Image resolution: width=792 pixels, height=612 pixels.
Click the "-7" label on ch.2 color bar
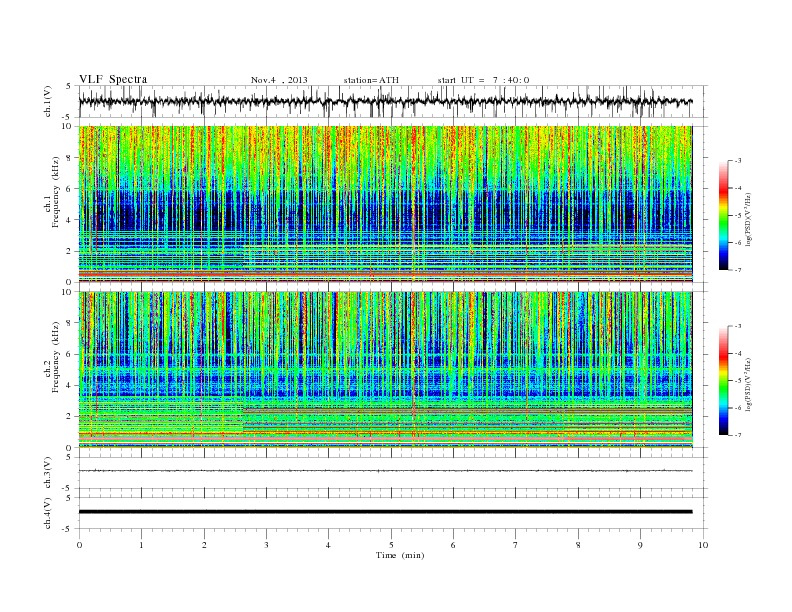point(737,435)
